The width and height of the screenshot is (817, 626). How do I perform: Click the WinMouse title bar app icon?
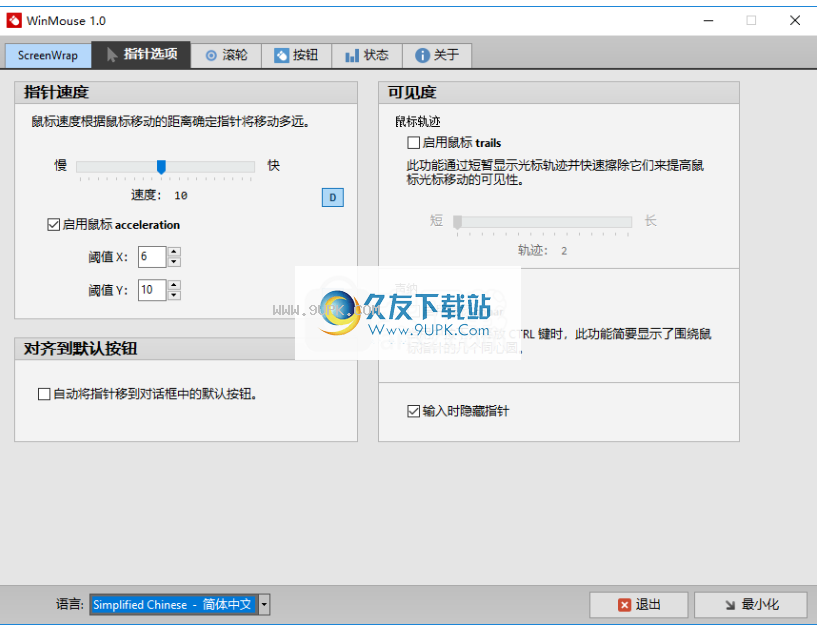[x=14, y=20]
